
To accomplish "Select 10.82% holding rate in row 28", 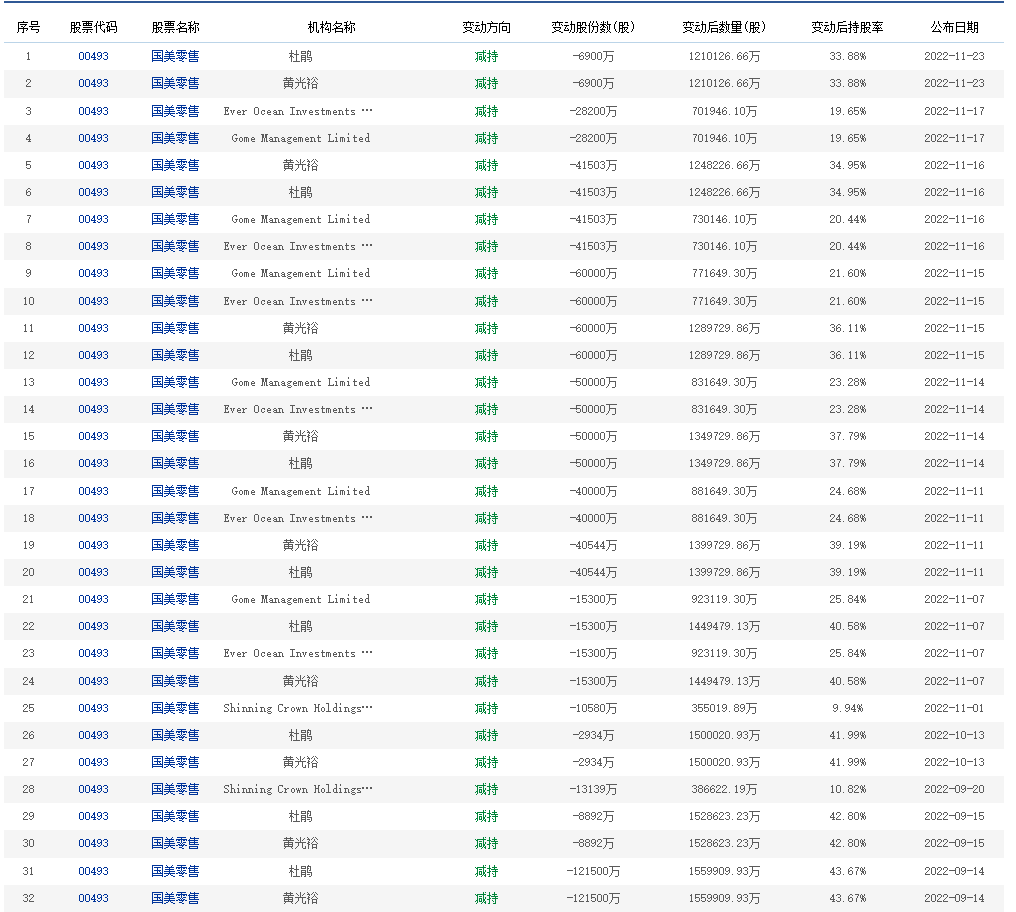I will click(x=847, y=789).
